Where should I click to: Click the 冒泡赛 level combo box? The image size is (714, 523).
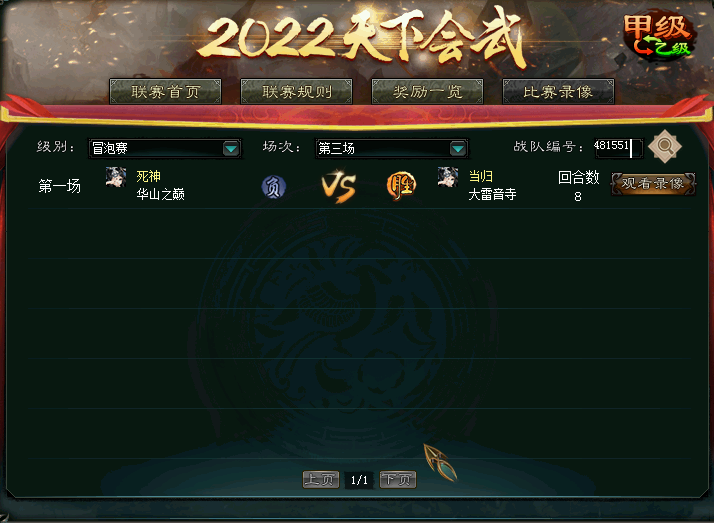click(x=164, y=148)
